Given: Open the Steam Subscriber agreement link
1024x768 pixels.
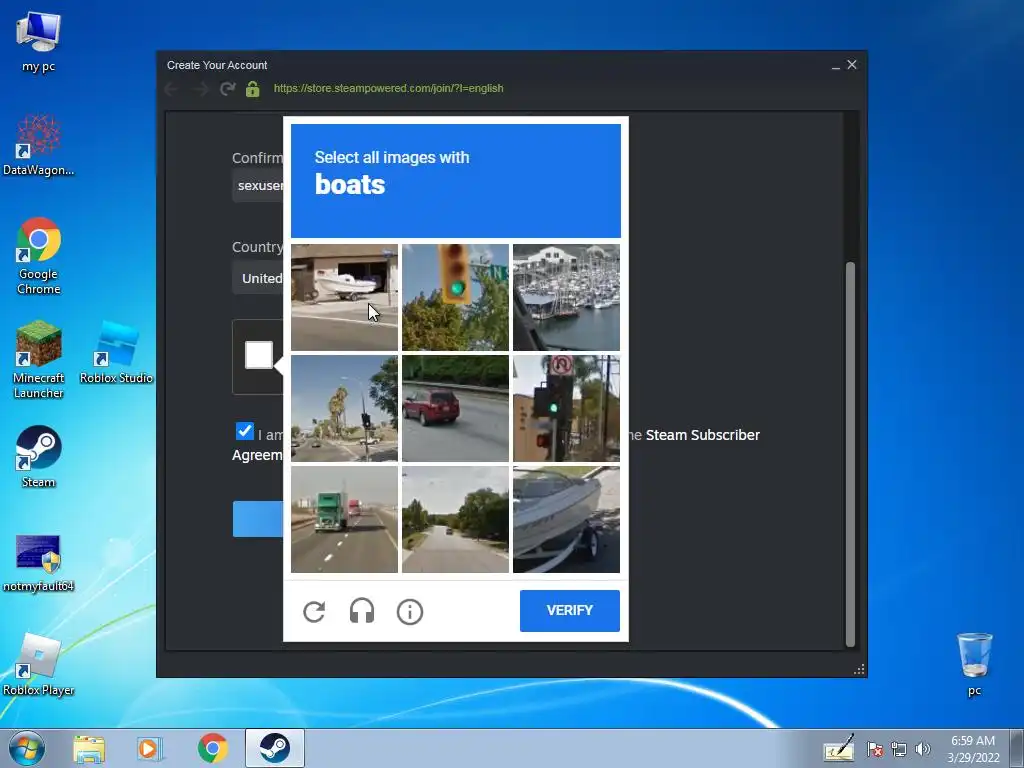Looking at the screenshot, I should click(x=703, y=435).
